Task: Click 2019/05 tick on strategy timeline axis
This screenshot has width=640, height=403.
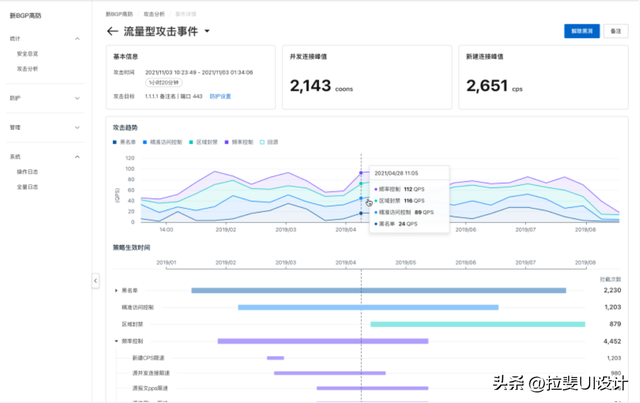Action: click(406, 263)
